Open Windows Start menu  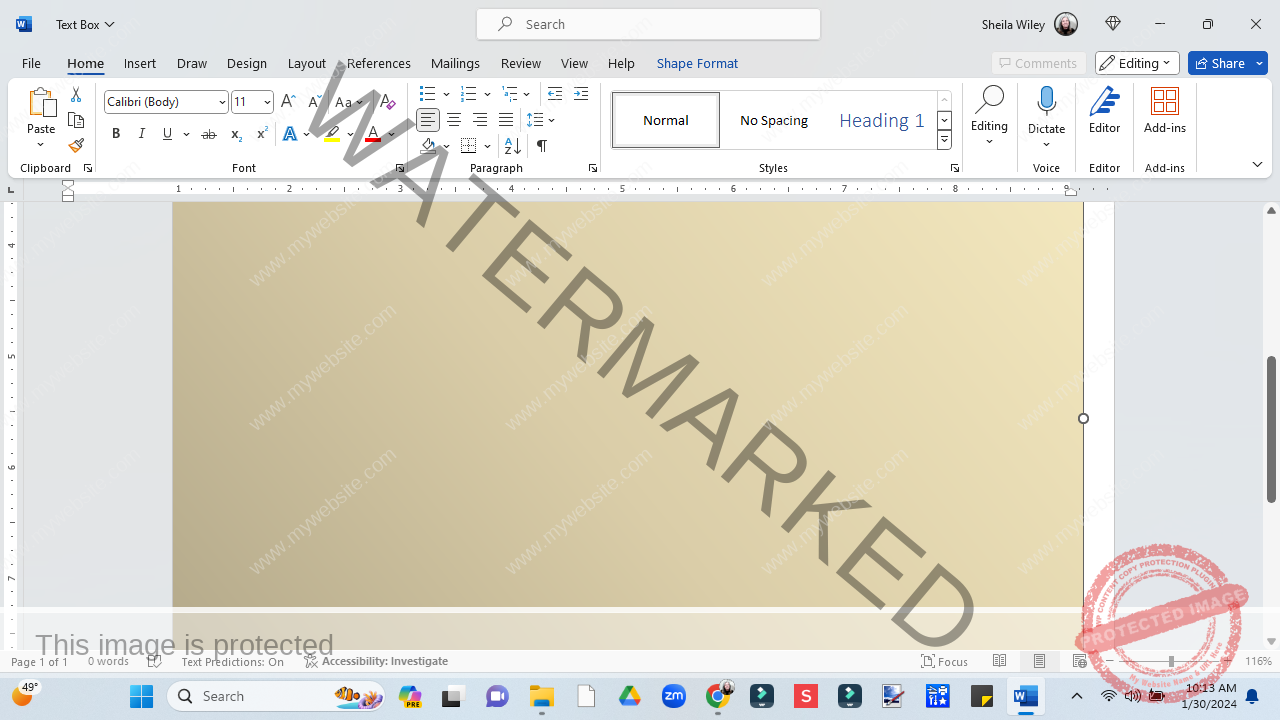(141, 696)
